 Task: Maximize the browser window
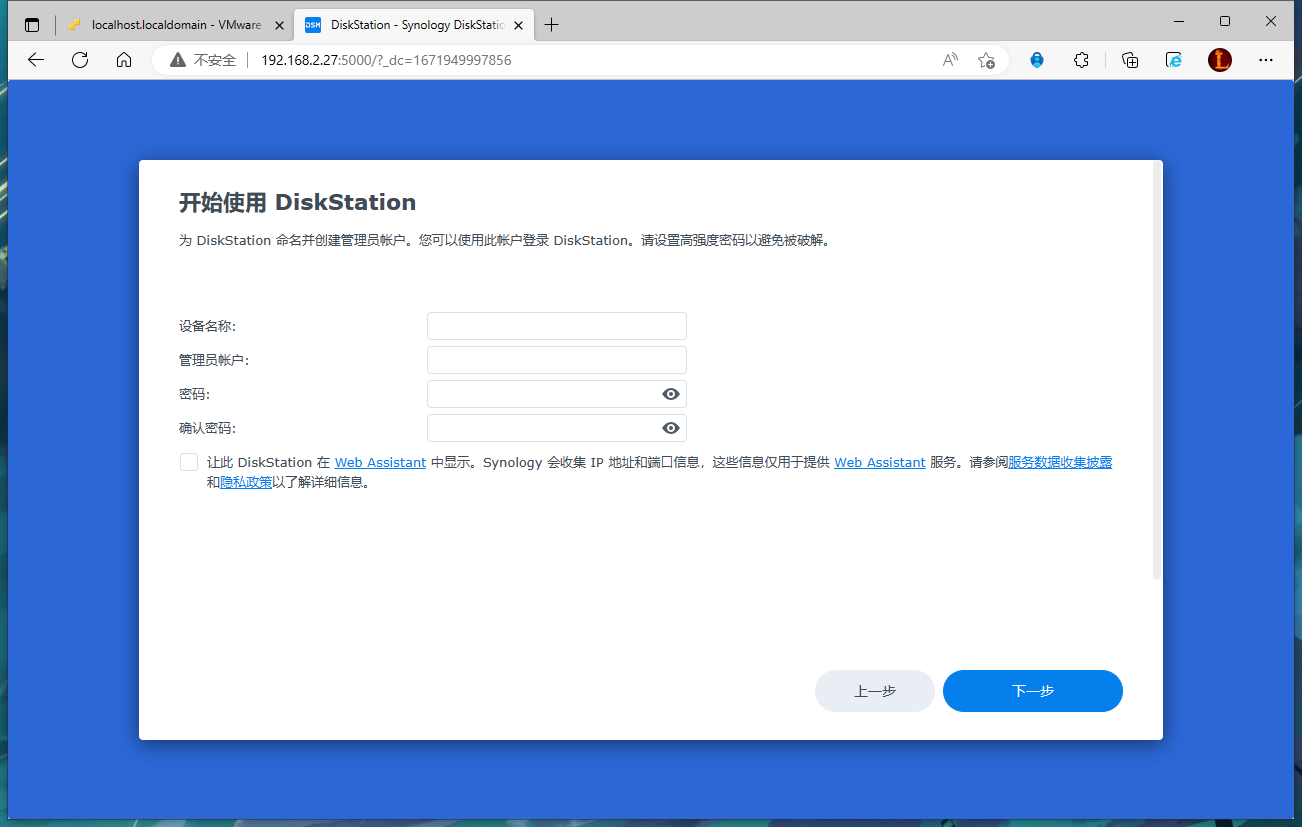1225,21
